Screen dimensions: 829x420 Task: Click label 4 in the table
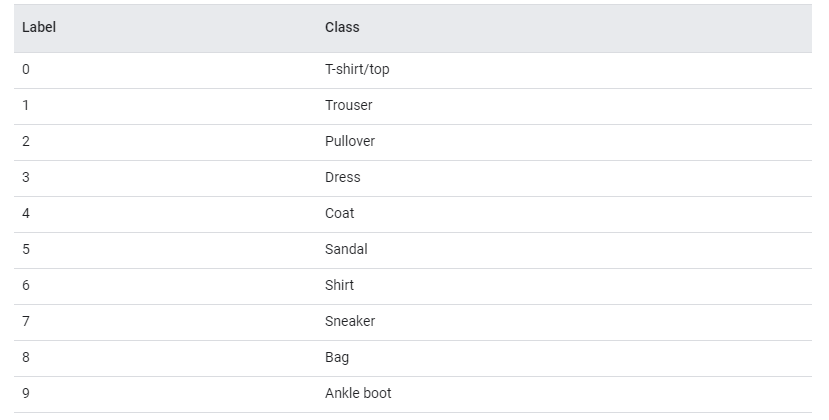(26, 213)
